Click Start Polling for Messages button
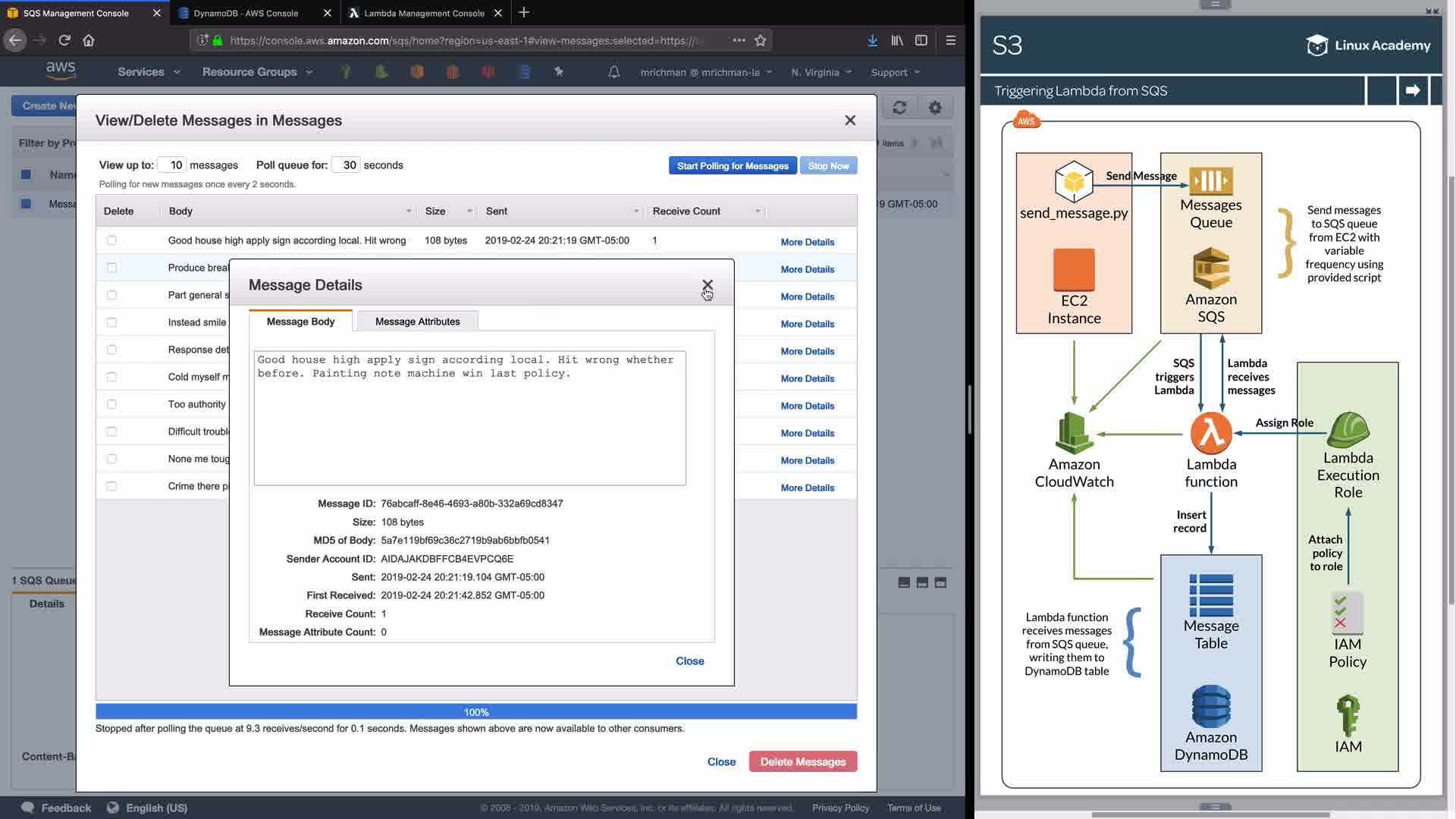 (x=732, y=166)
